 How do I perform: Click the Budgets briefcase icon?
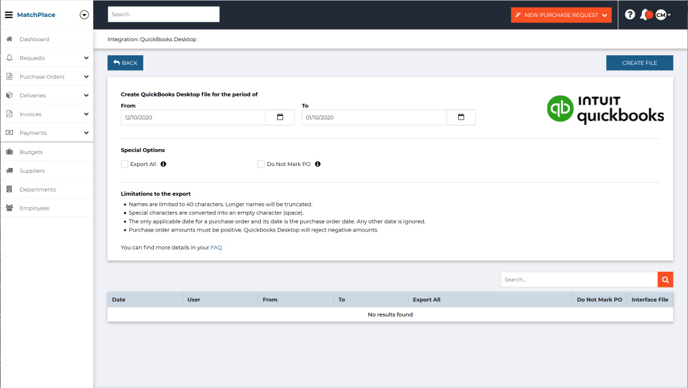[9, 152]
